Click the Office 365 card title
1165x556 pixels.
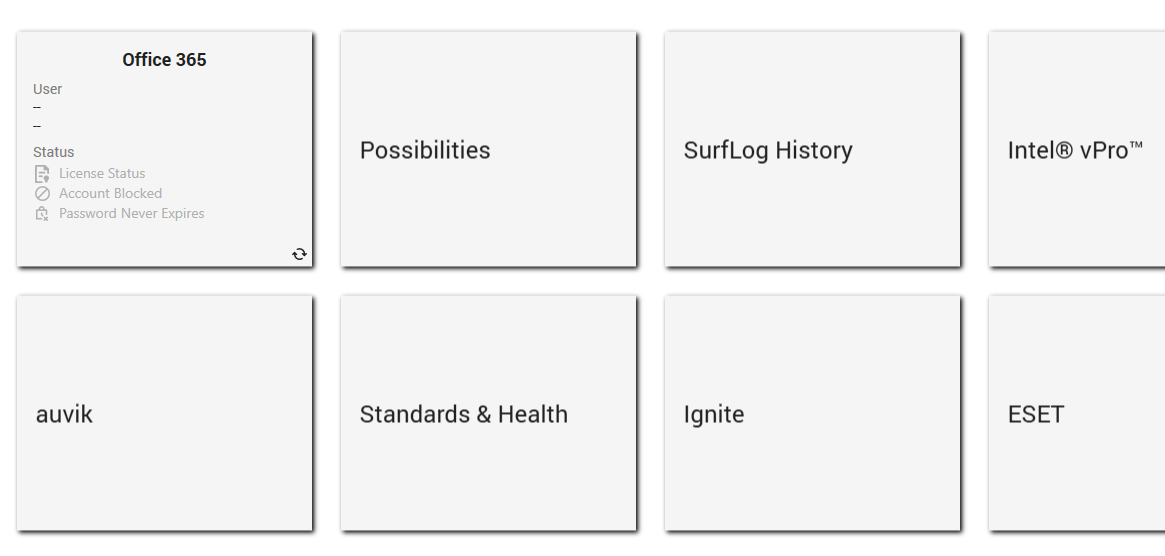point(164,59)
